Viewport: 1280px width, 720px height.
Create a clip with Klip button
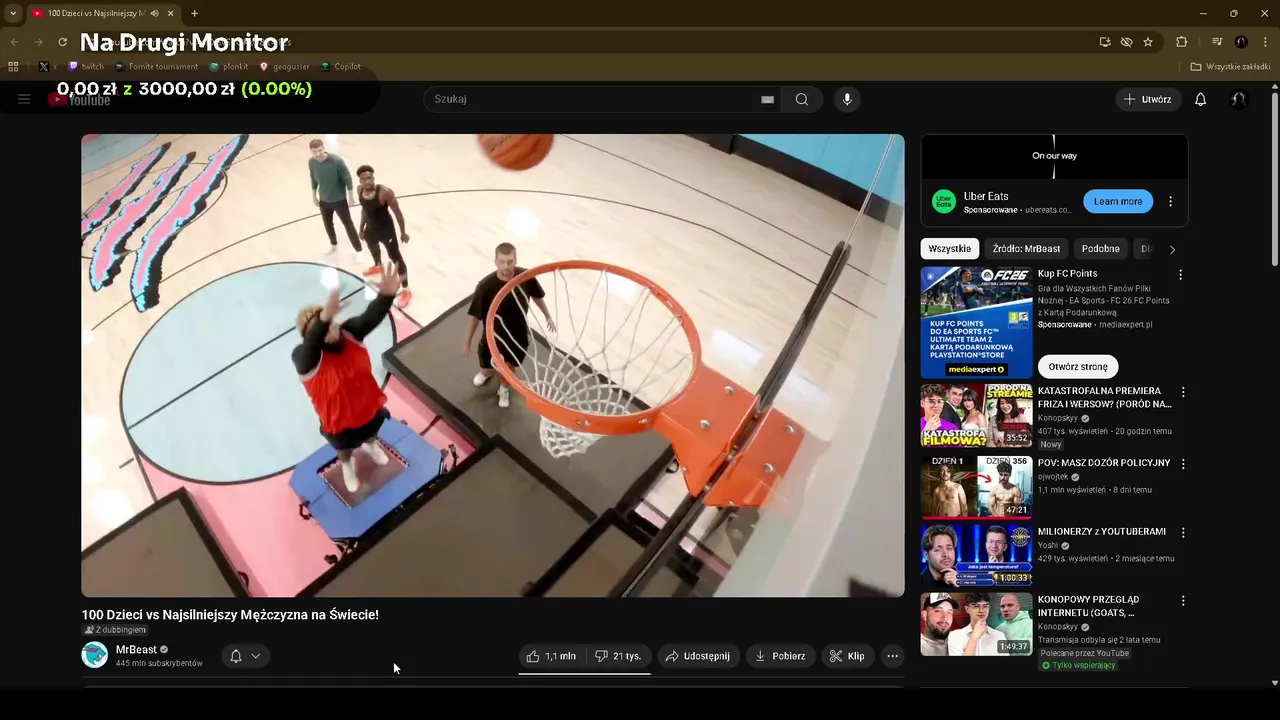[x=847, y=656]
